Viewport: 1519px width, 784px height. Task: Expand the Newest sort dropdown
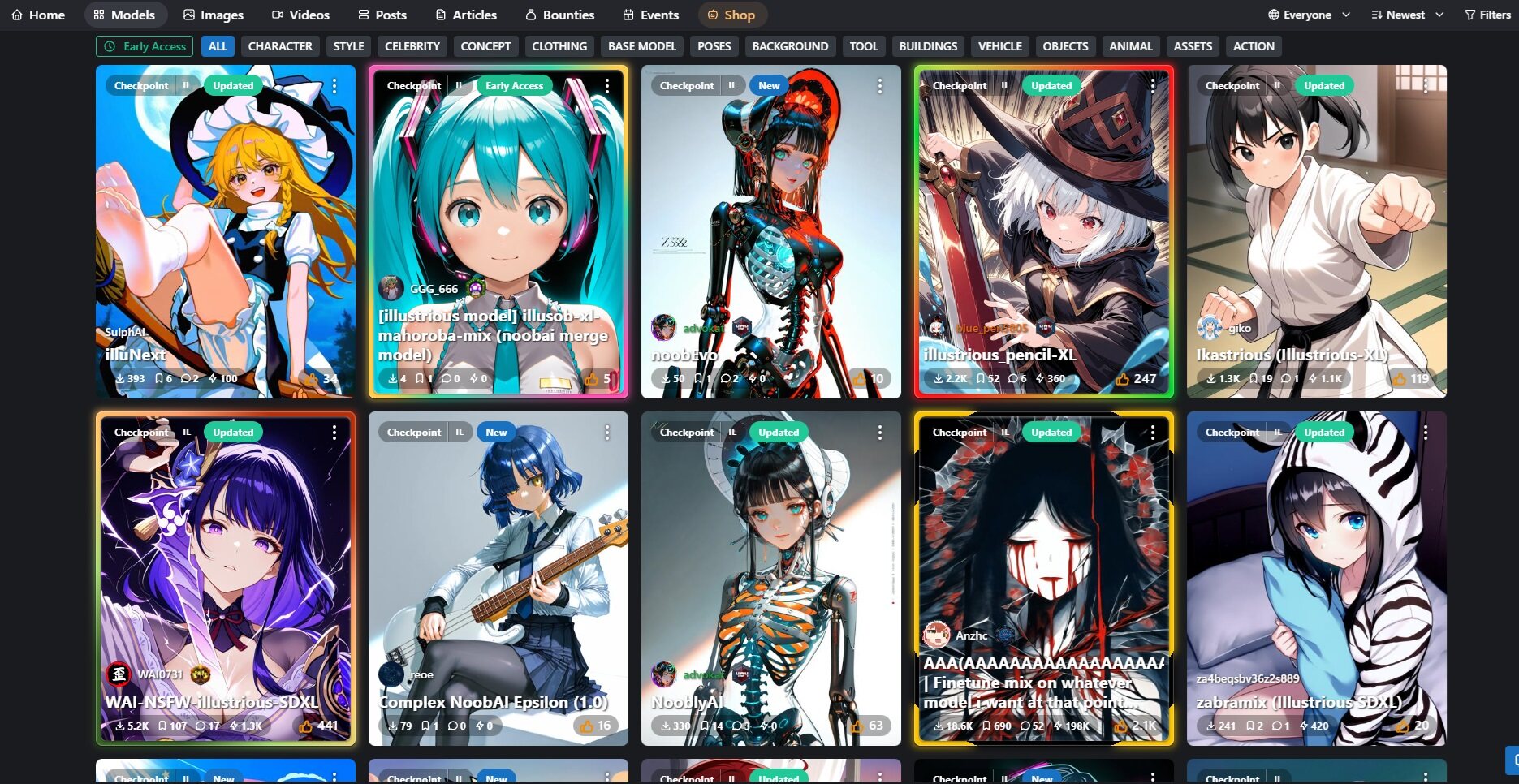tap(1407, 15)
